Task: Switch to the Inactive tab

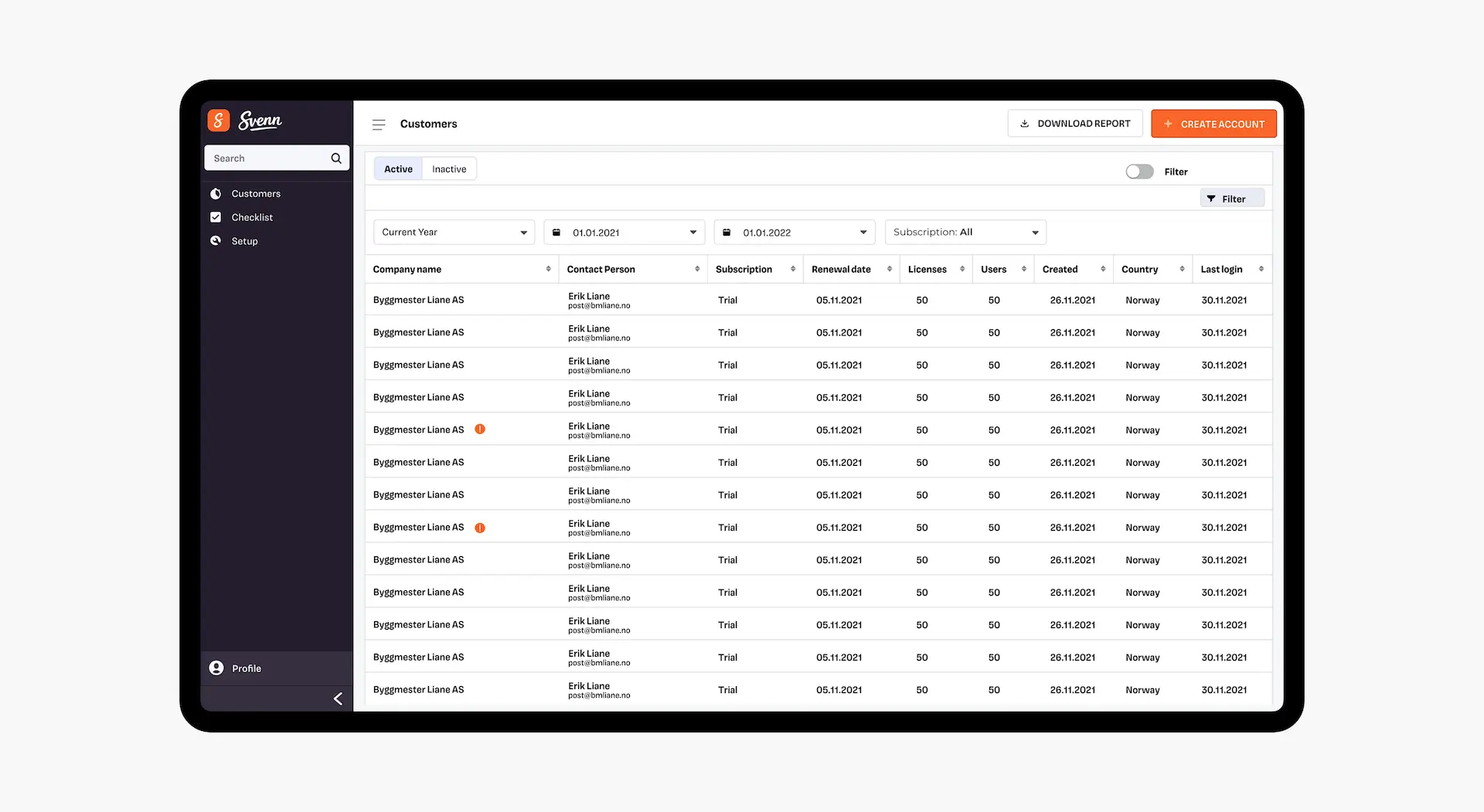Action: [x=449, y=169]
